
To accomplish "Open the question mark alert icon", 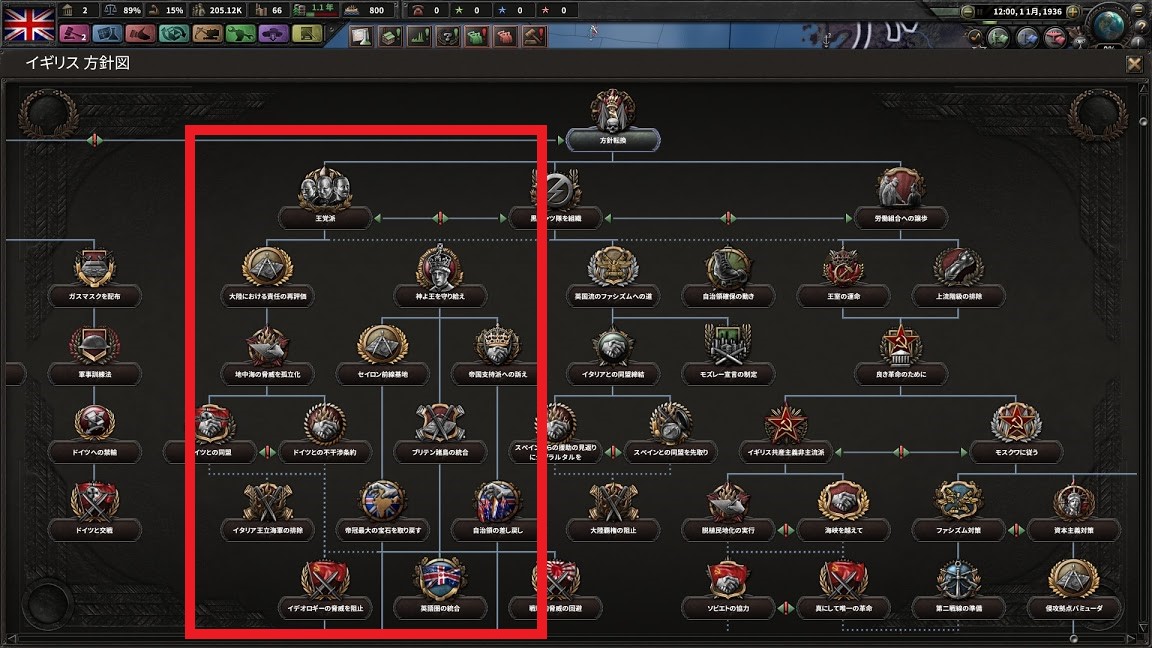I will click(447, 36).
